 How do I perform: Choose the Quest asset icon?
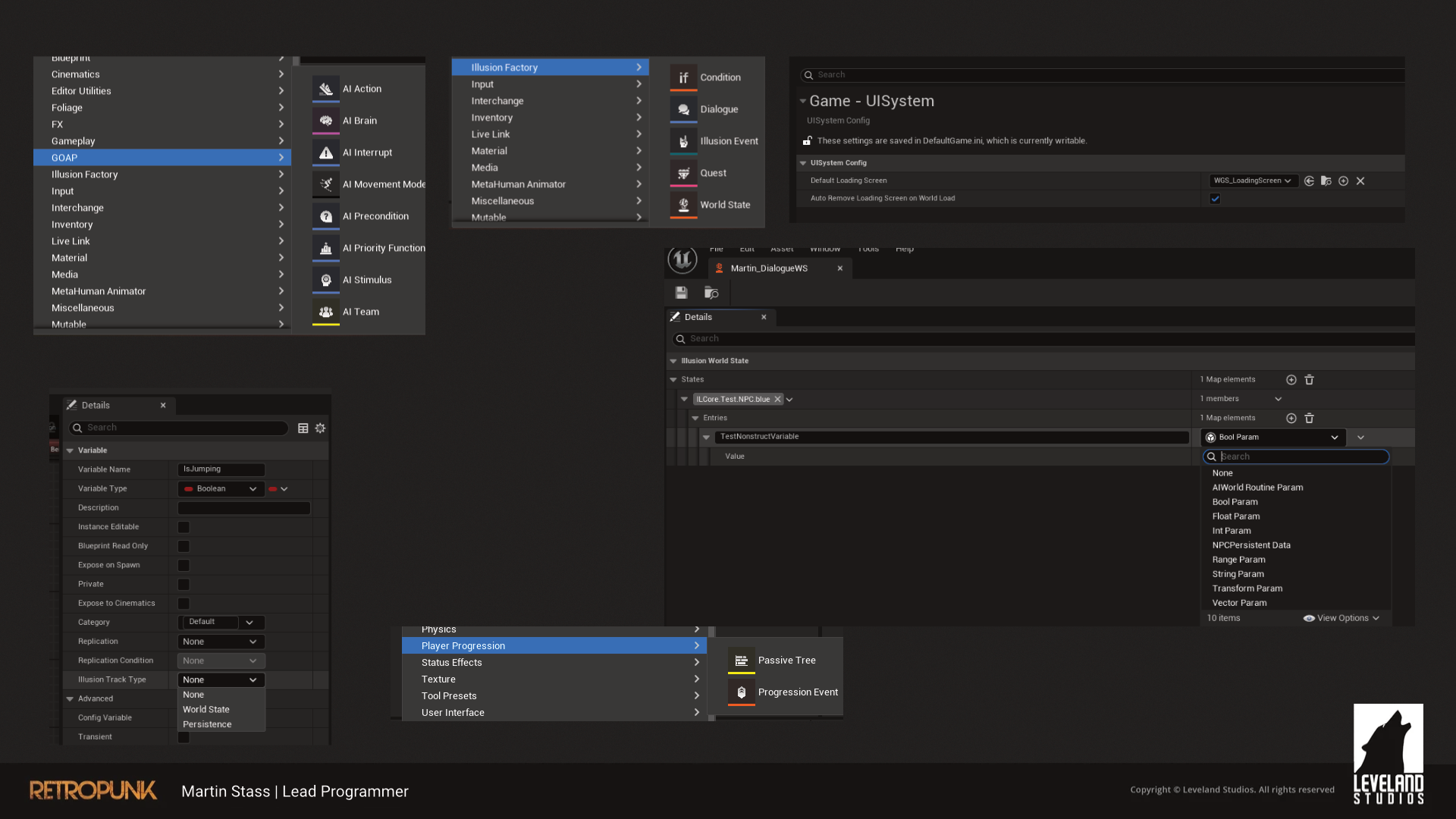tap(683, 173)
